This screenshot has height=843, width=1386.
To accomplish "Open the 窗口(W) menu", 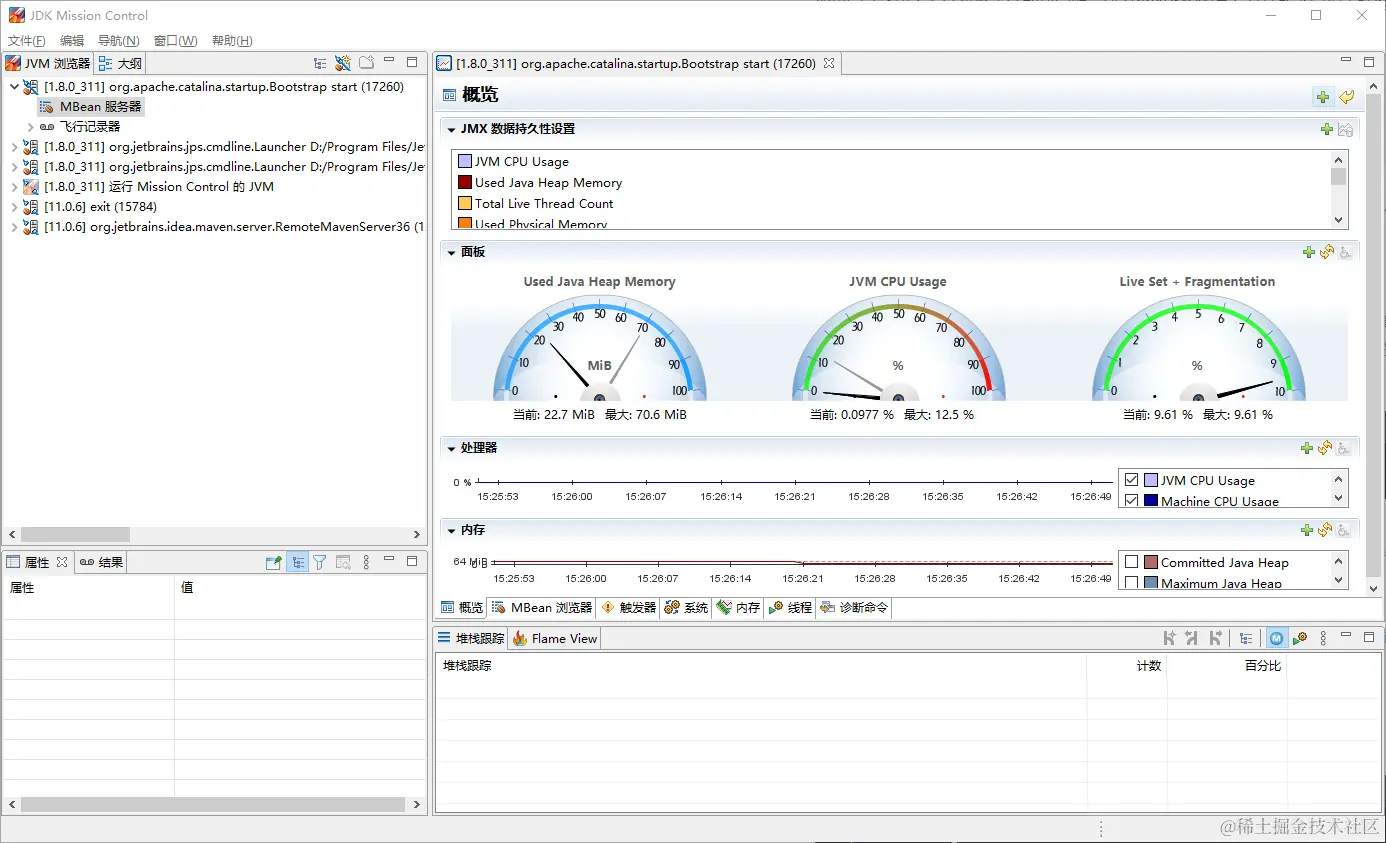I will [175, 41].
